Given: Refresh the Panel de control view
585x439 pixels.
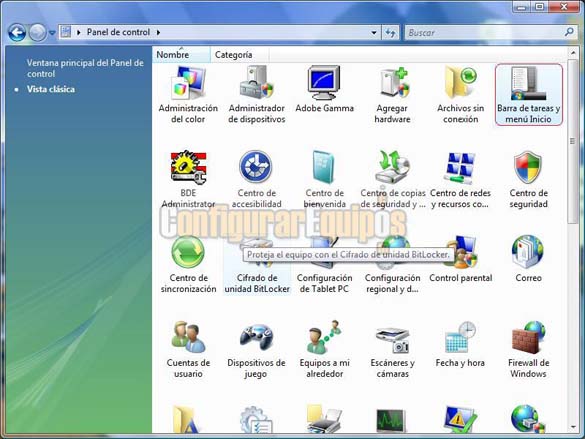Looking at the screenshot, I should 391,33.
